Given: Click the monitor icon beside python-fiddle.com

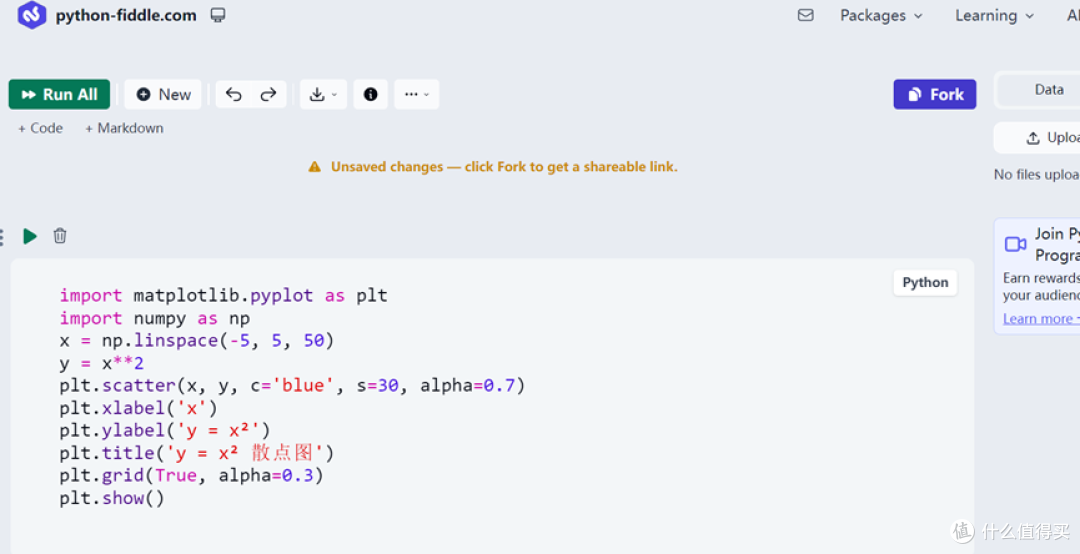Looking at the screenshot, I should click(x=218, y=15).
